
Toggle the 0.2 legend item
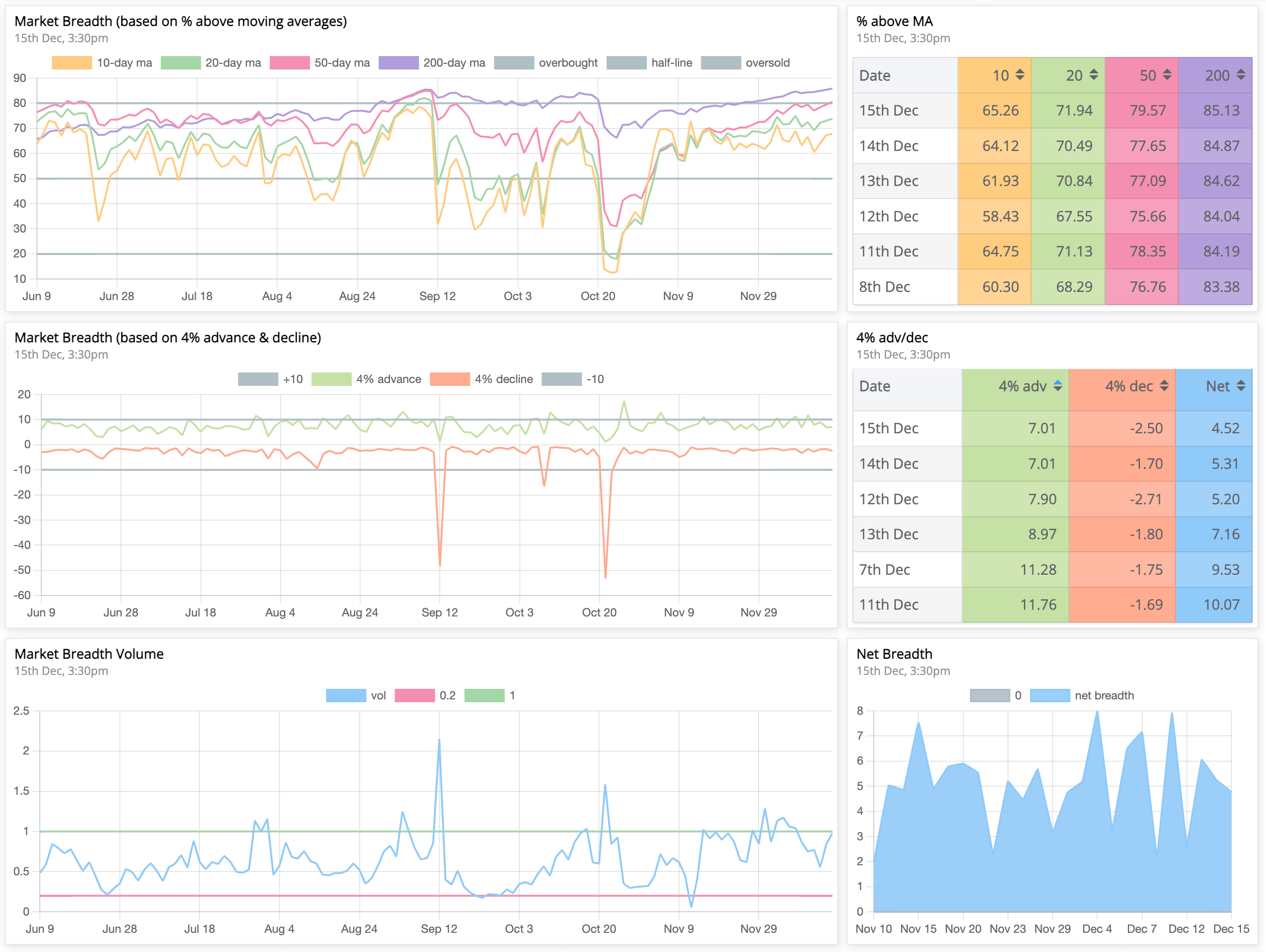point(425,696)
